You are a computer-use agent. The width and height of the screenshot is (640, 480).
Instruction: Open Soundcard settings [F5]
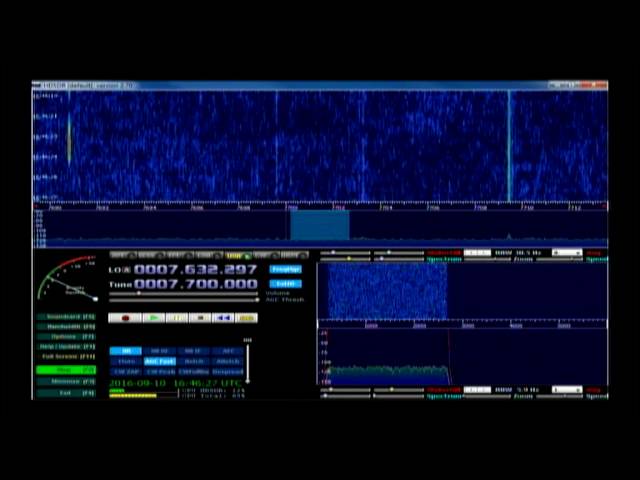click(66, 317)
